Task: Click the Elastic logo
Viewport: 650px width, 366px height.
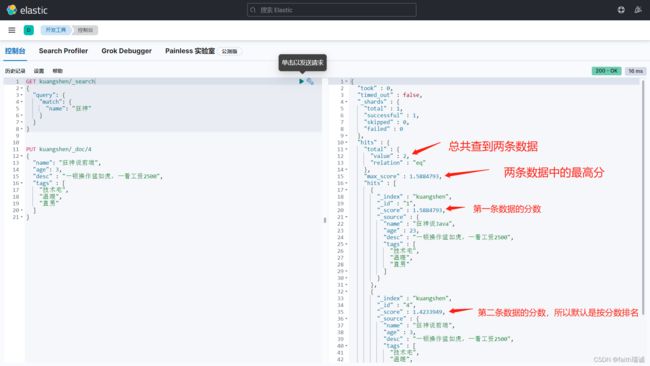Action: pos(27,10)
